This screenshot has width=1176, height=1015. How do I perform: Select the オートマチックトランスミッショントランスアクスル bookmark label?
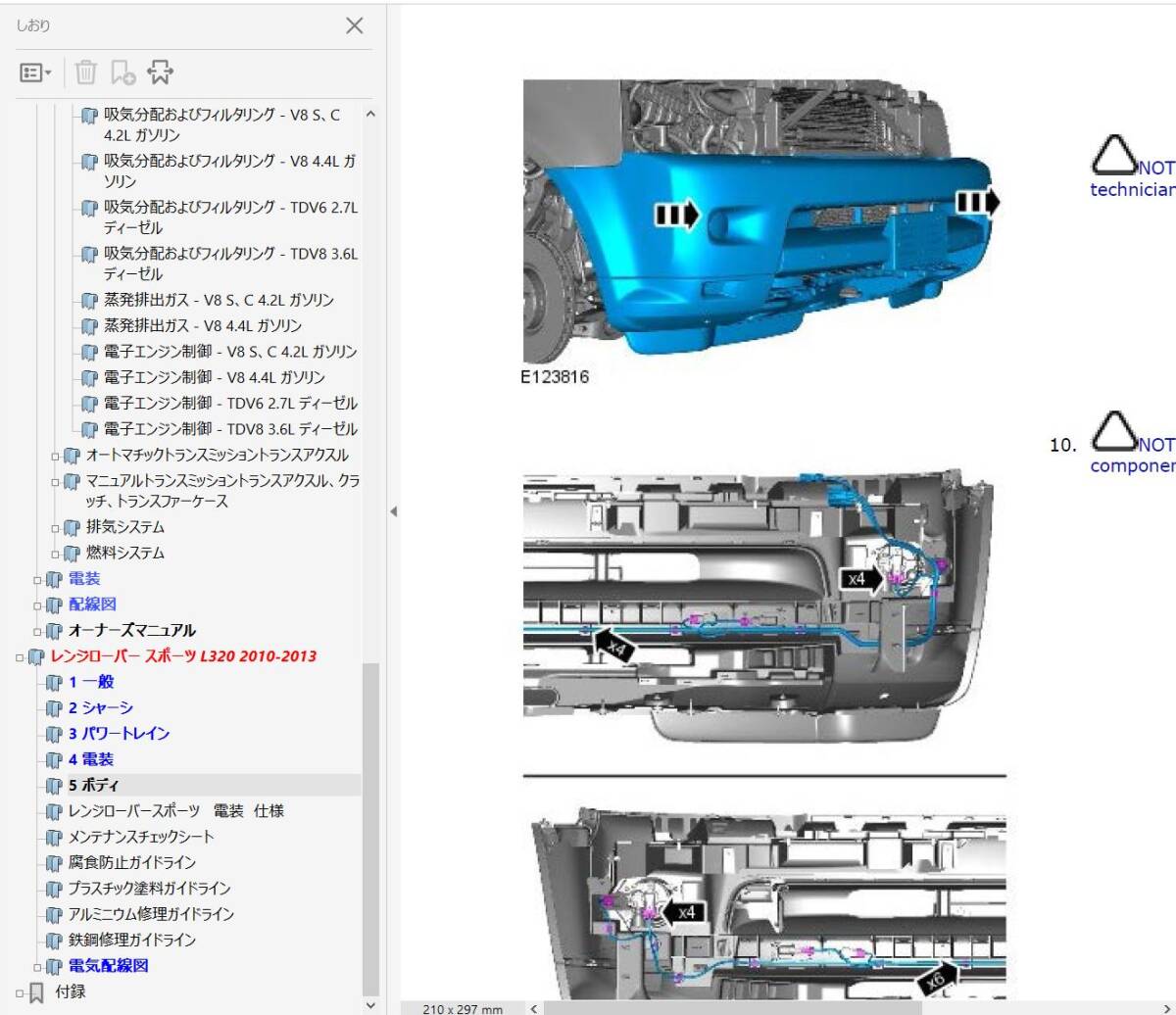point(217,456)
